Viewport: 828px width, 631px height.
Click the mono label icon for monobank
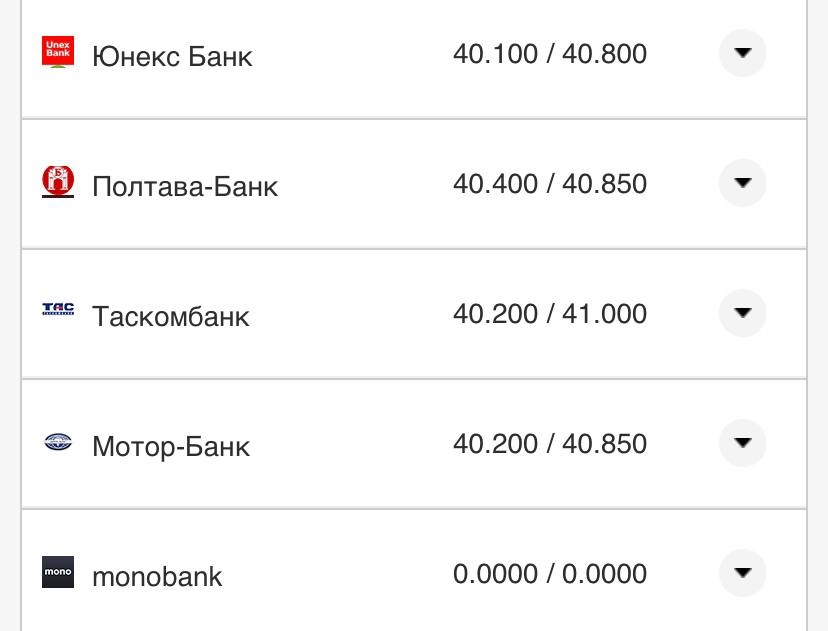click(58, 573)
